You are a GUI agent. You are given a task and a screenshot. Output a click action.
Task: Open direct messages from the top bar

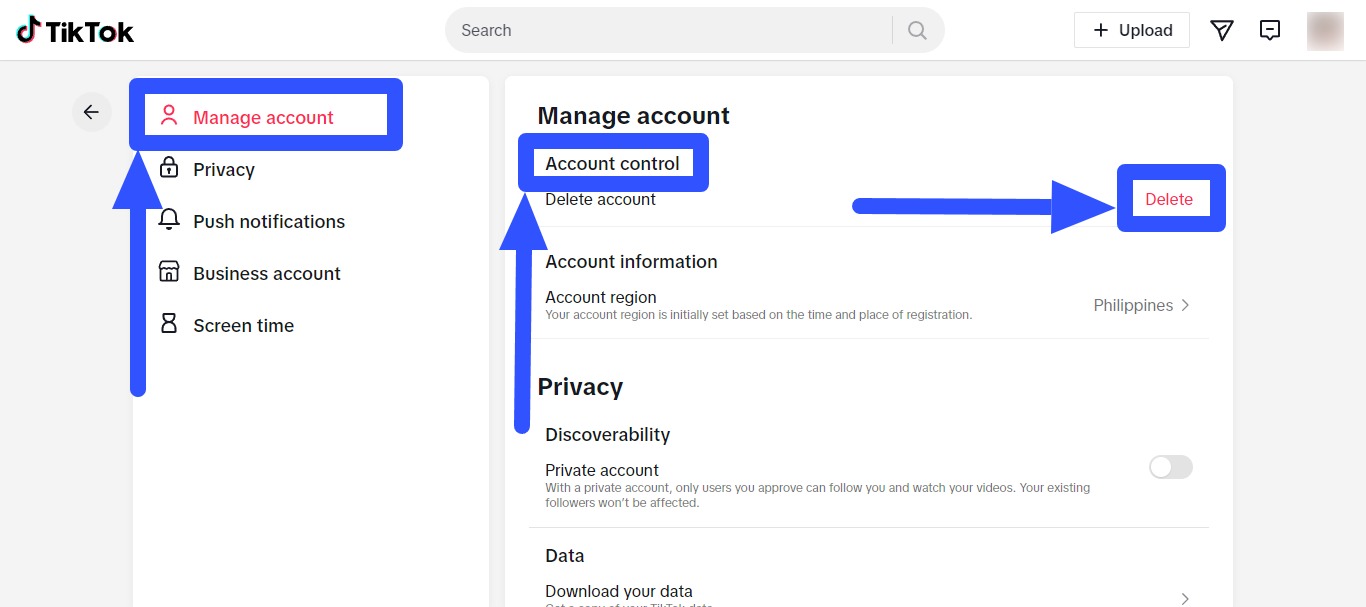coord(1221,30)
